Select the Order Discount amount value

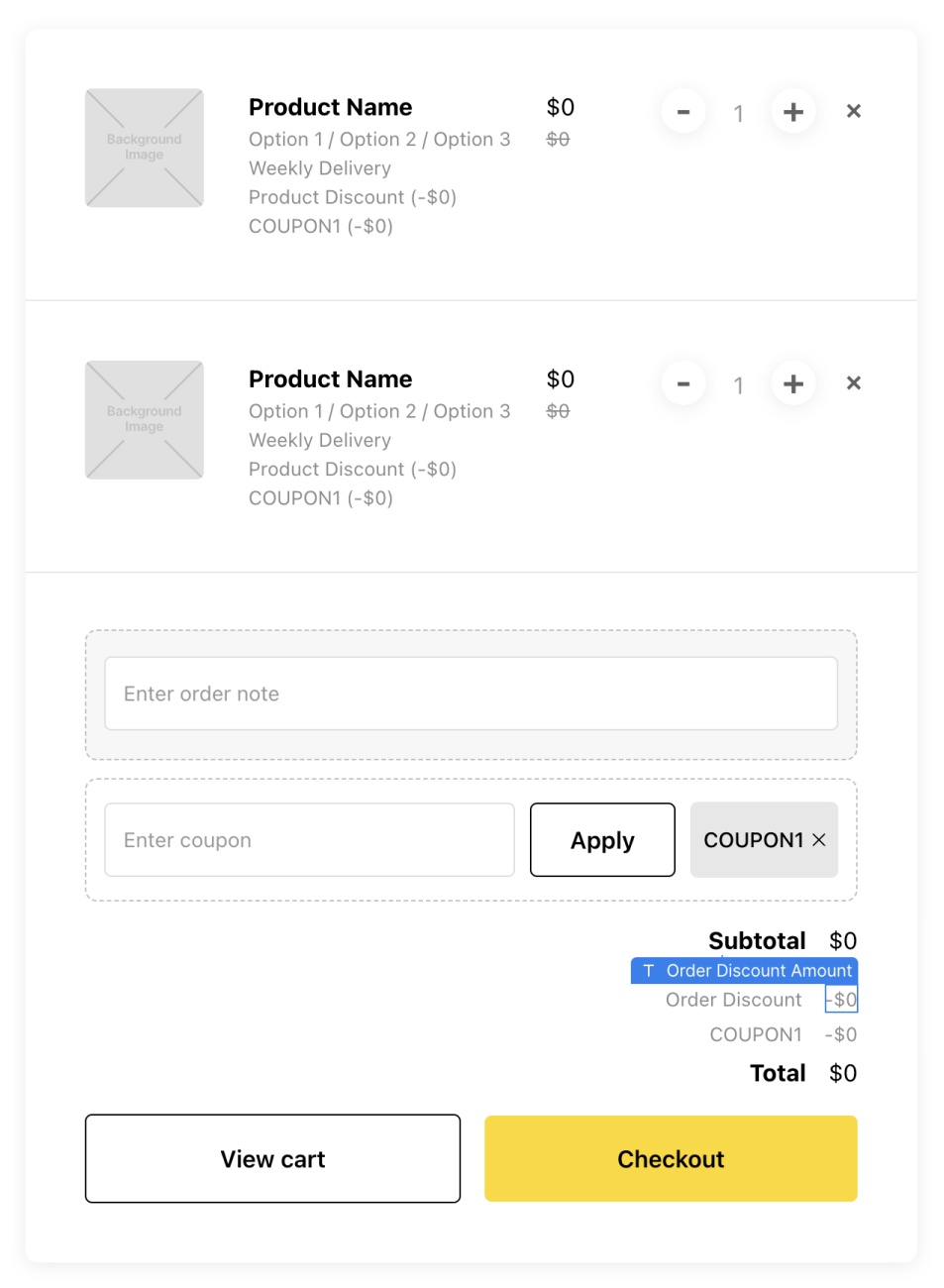pyautogui.click(x=841, y=1000)
